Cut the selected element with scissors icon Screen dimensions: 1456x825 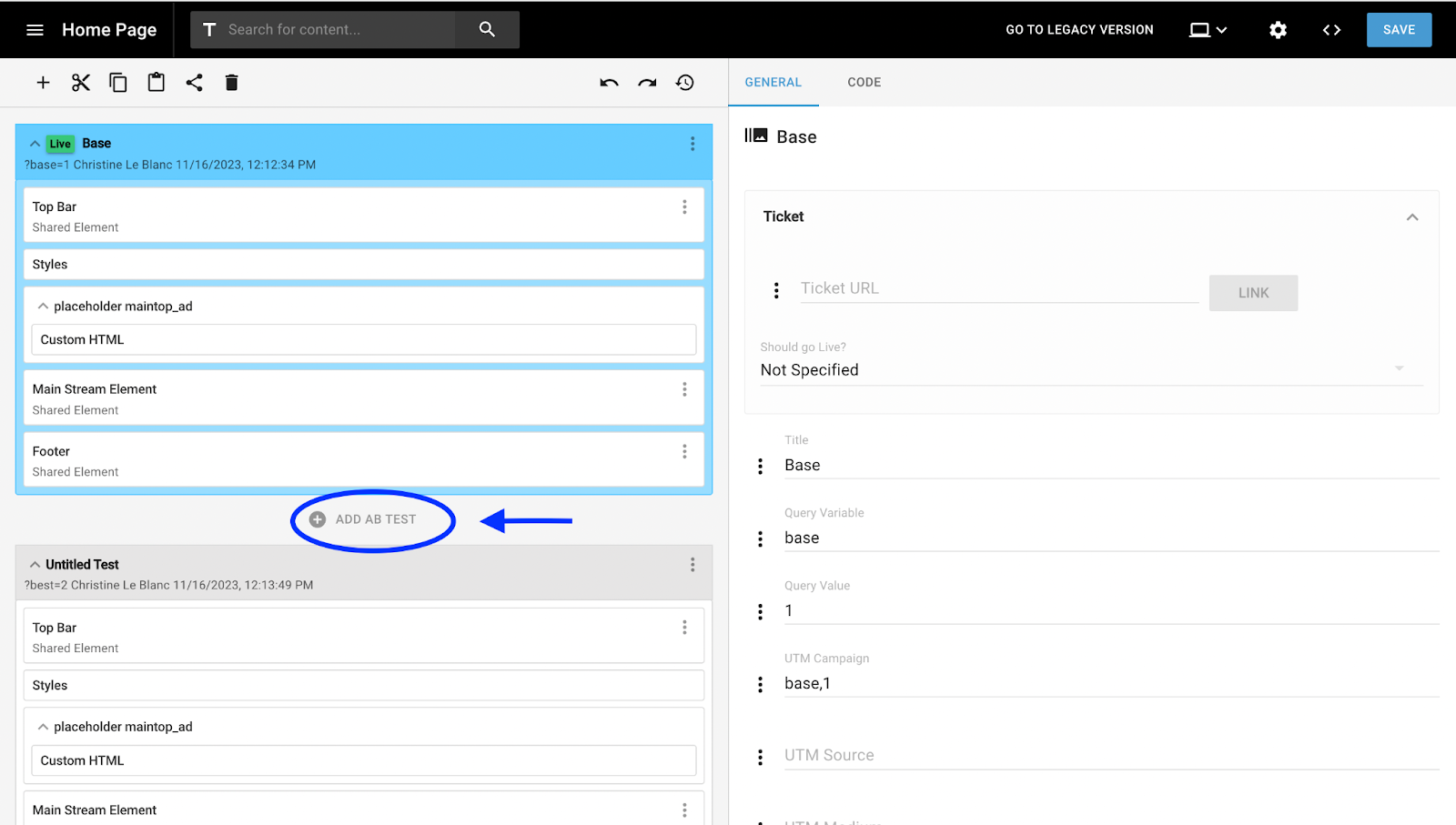click(80, 82)
